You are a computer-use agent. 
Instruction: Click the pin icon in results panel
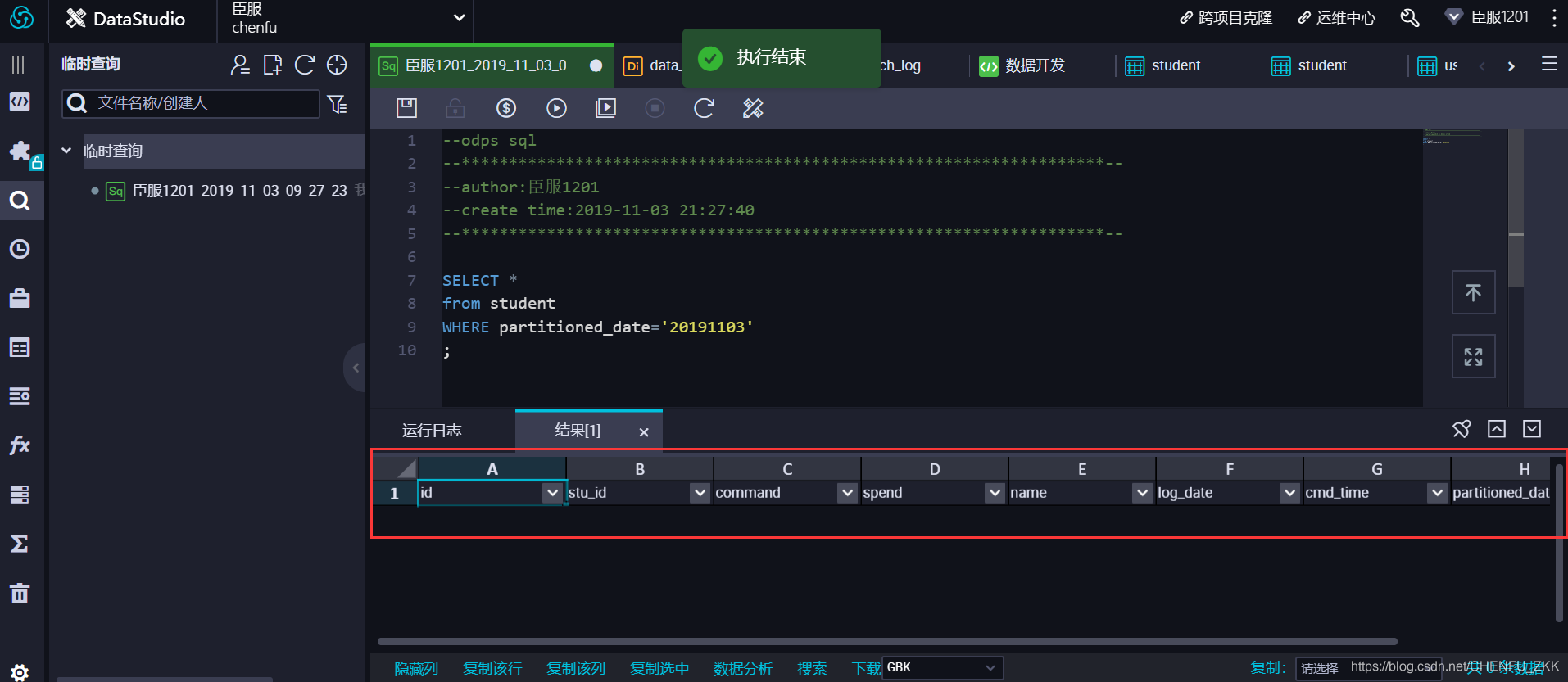(1462, 429)
